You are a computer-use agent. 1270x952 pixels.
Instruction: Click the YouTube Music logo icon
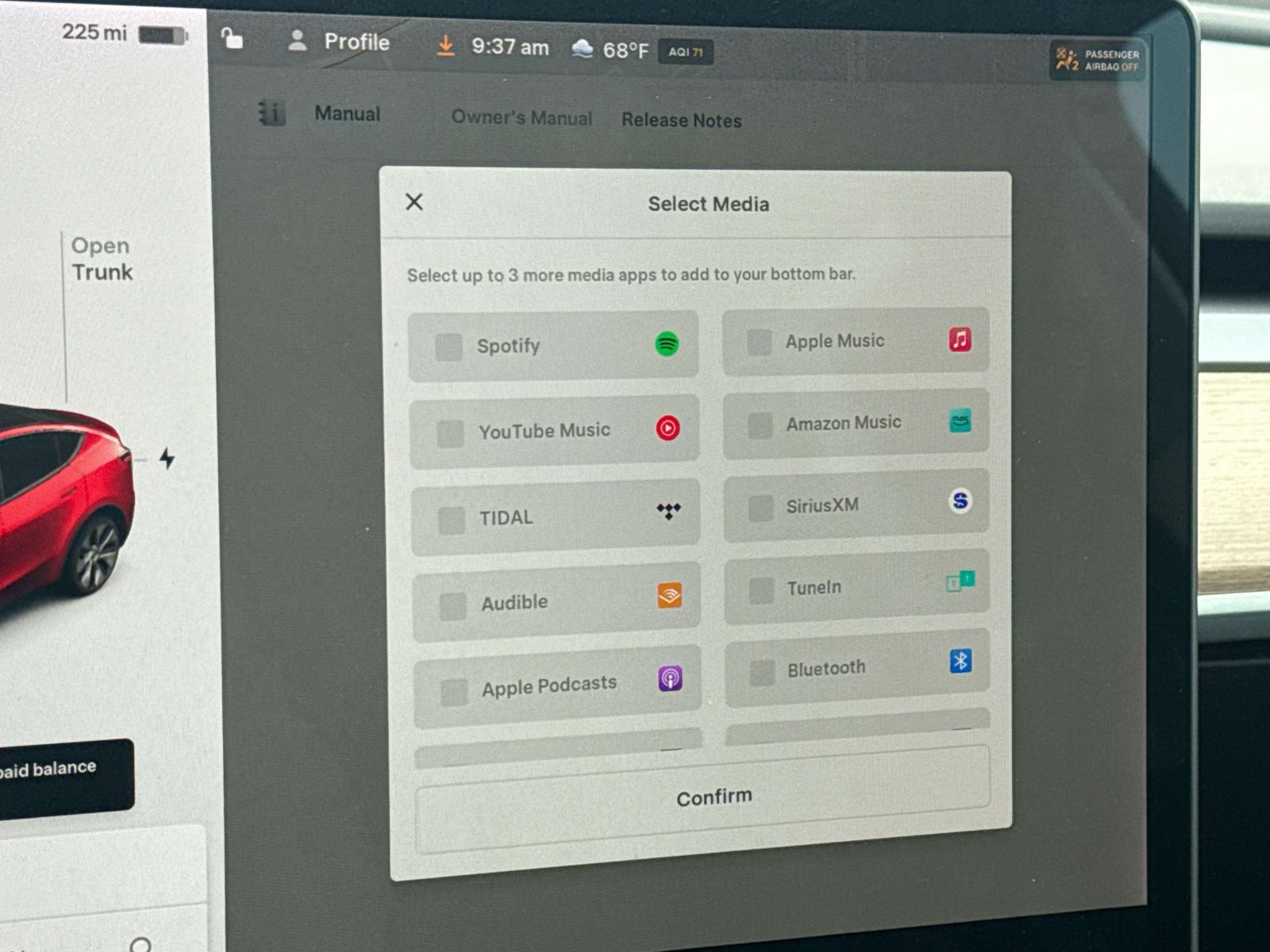(x=668, y=428)
